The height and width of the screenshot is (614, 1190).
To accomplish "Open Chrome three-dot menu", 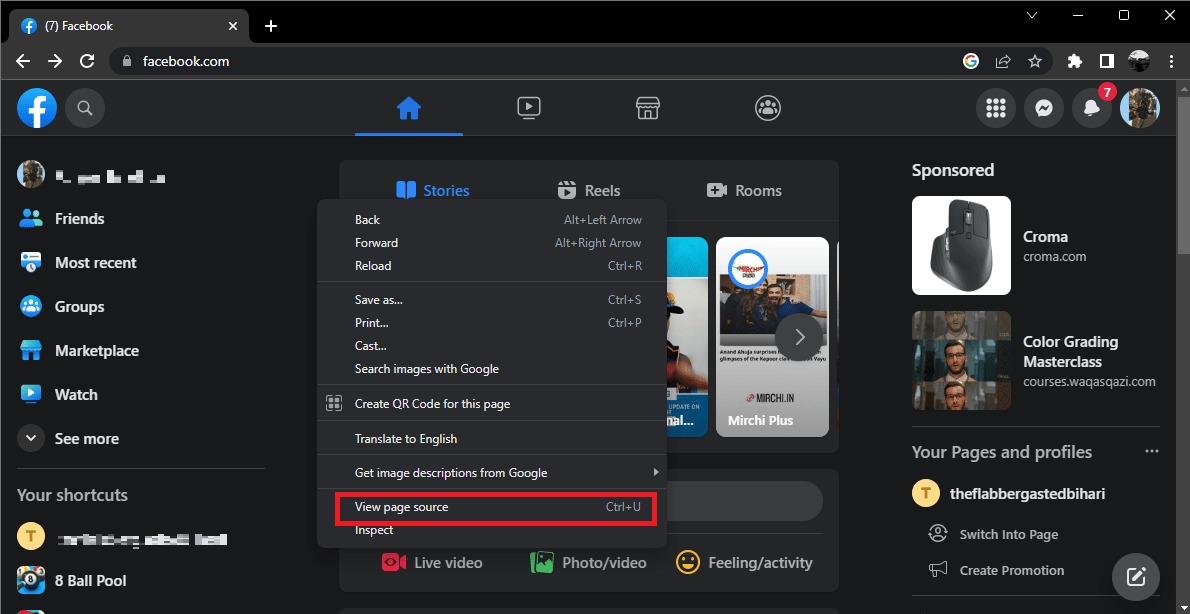I will coord(1170,61).
